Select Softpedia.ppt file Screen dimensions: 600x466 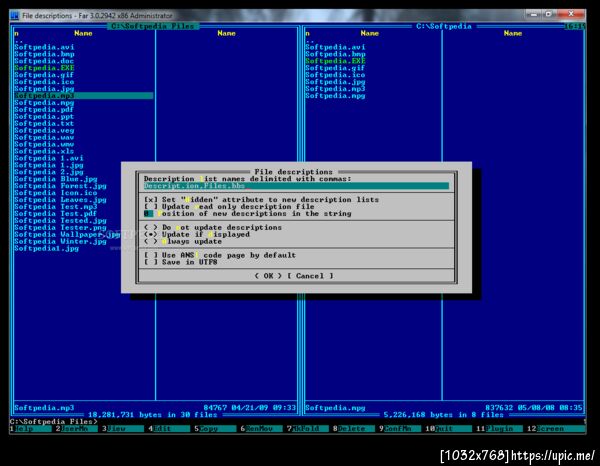tap(44, 116)
